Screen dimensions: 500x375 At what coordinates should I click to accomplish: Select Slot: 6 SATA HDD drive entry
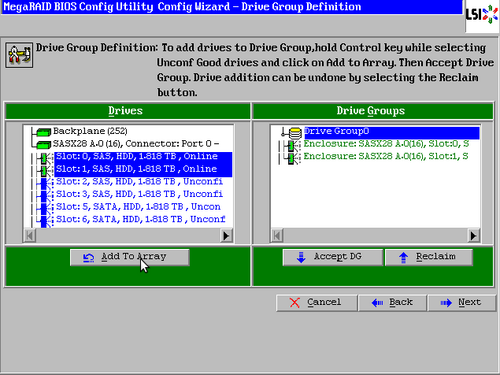[x=140, y=219]
